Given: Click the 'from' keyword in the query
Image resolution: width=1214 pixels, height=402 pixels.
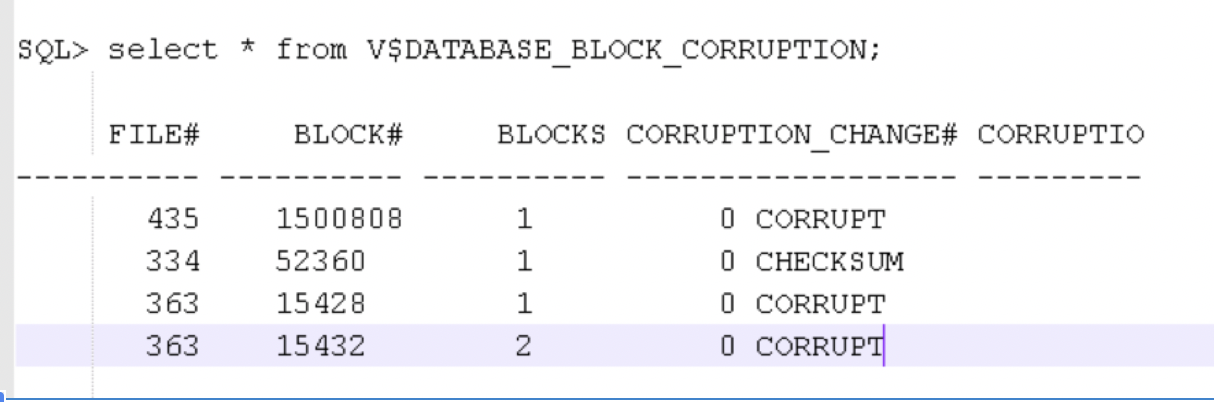Looking at the screenshot, I should click(x=312, y=49).
